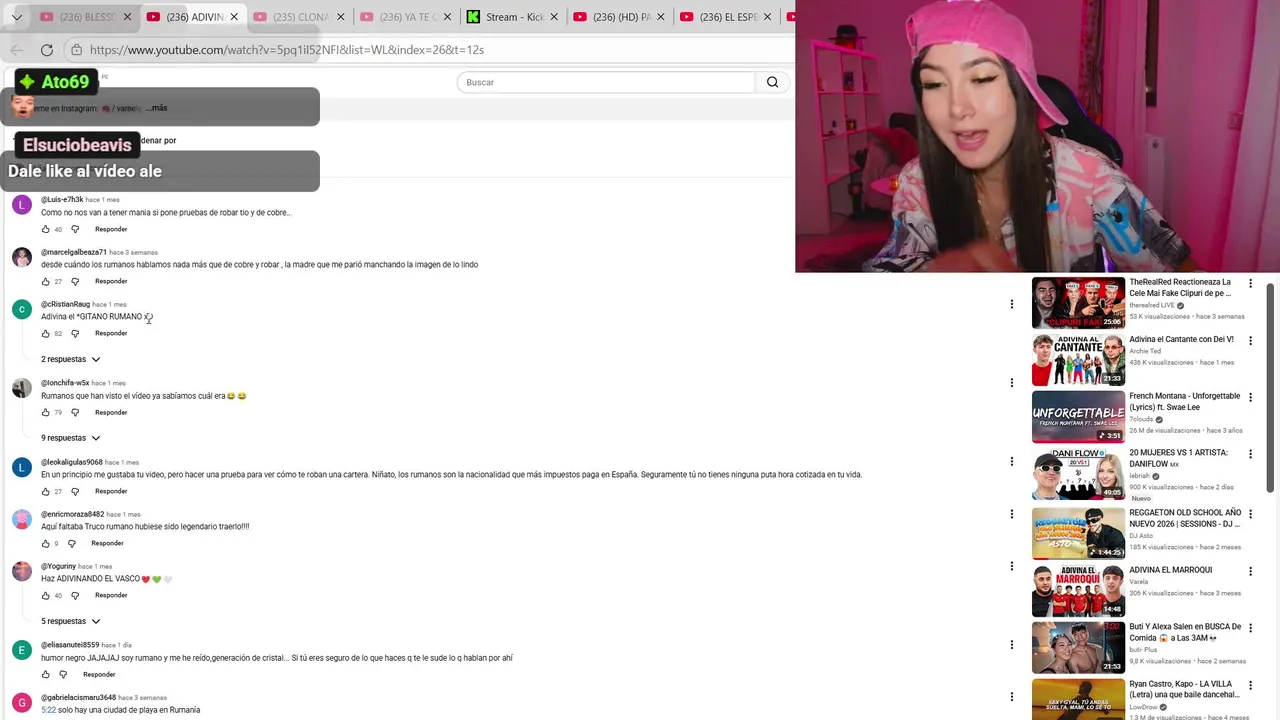1280x720 pixels.
Task: View site information icon in address bar
Action: tap(76, 49)
